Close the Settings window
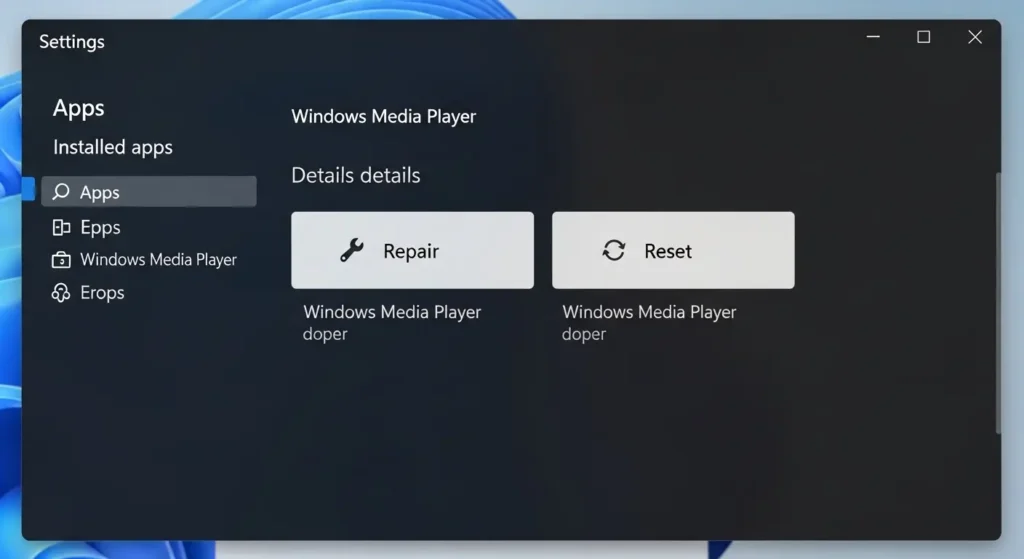 point(974,37)
